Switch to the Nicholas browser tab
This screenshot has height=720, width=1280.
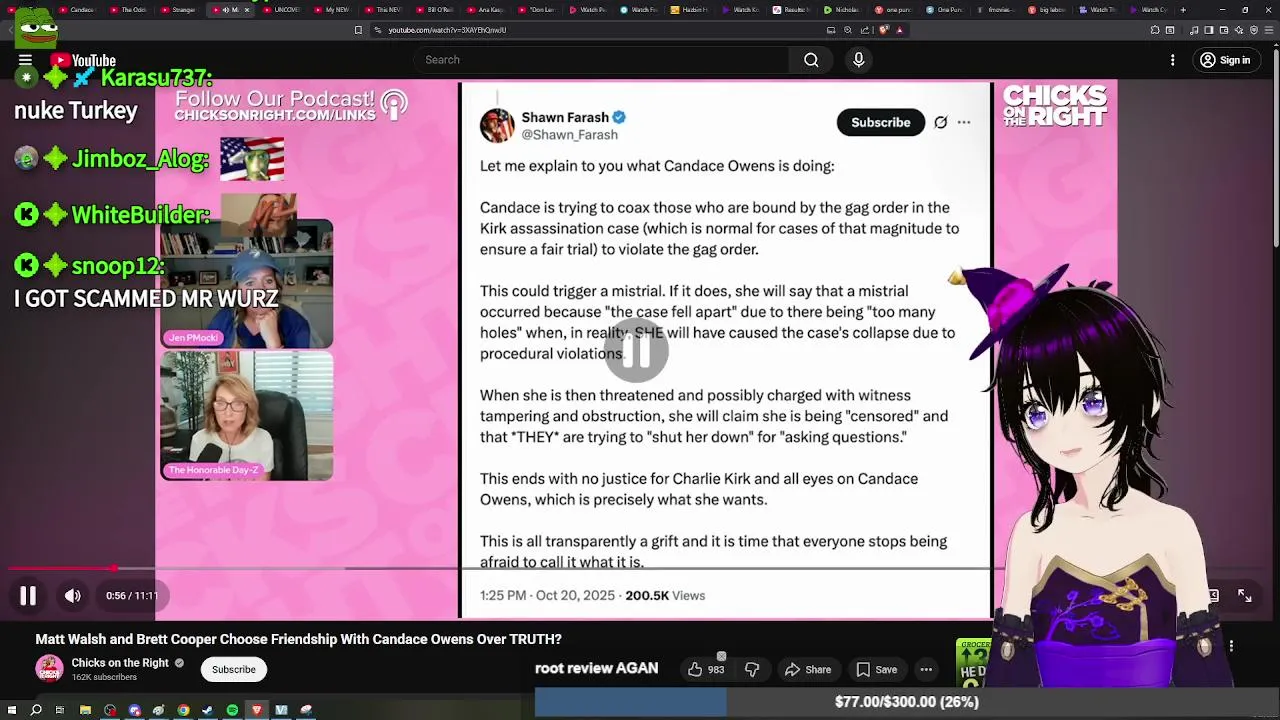(842, 10)
